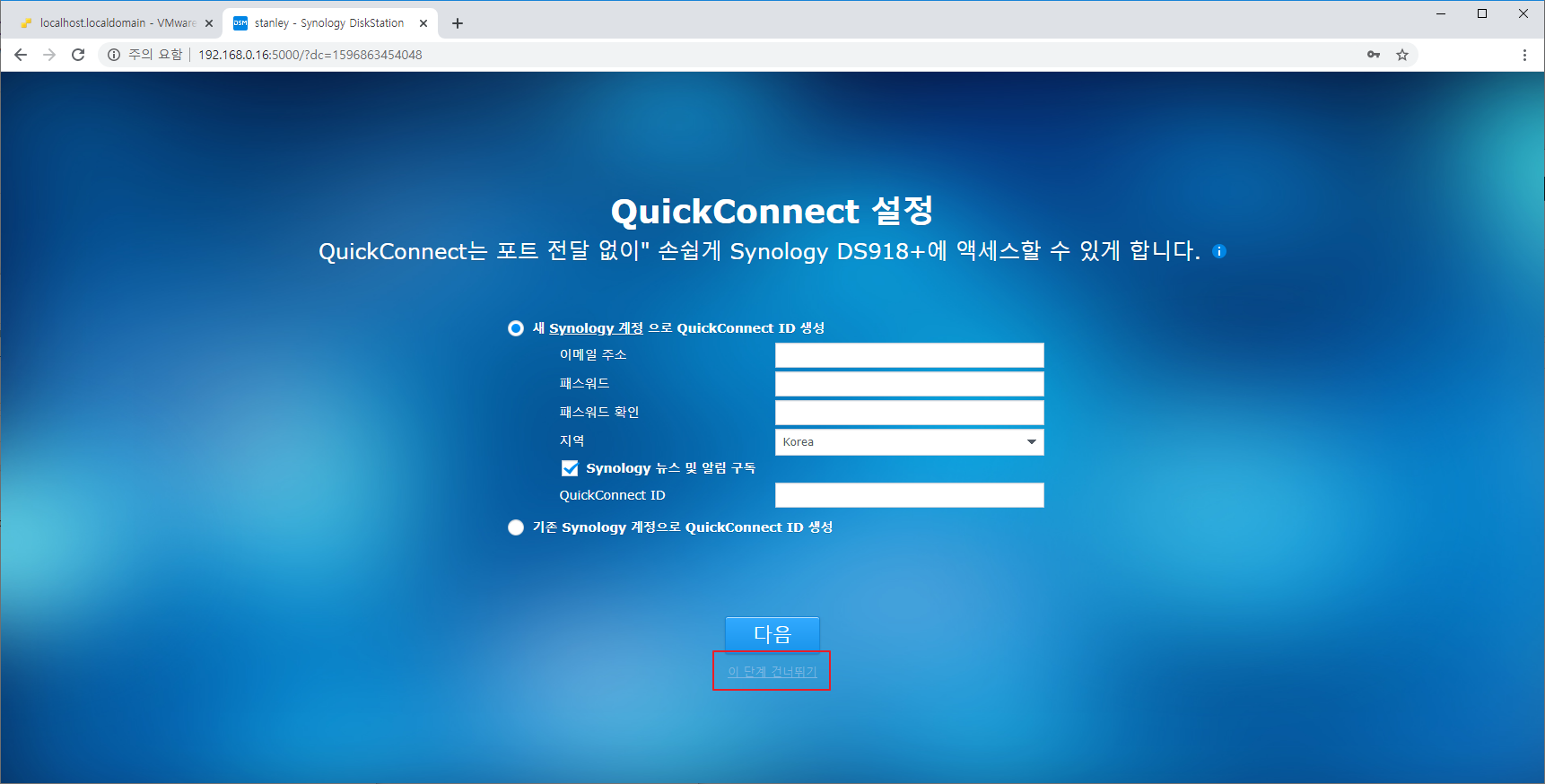This screenshot has width=1545, height=784.
Task: Click the QuickConnect ID input field
Action: point(909,495)
